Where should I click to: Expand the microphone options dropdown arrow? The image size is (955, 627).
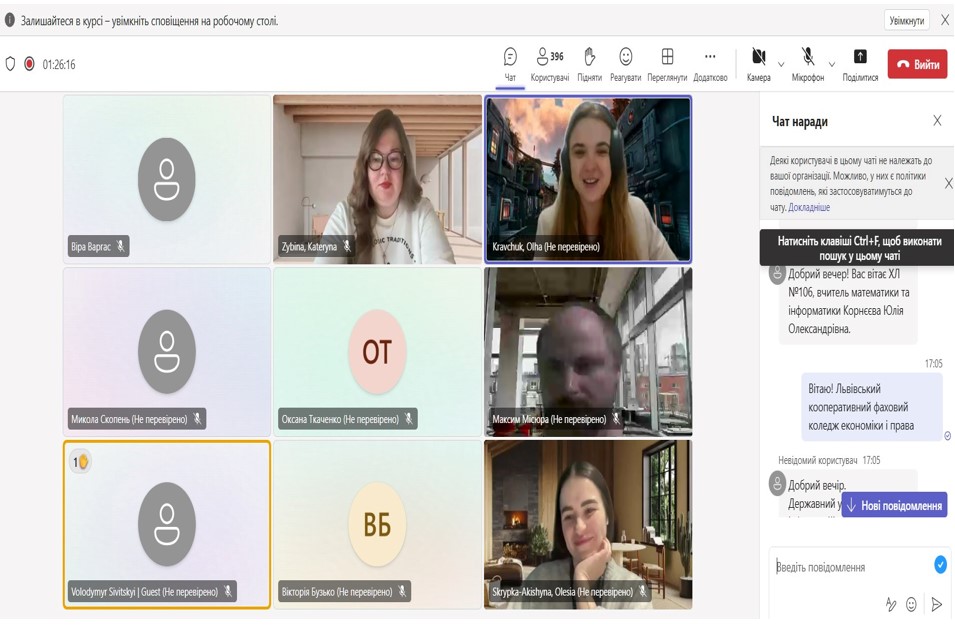point(831,65)
